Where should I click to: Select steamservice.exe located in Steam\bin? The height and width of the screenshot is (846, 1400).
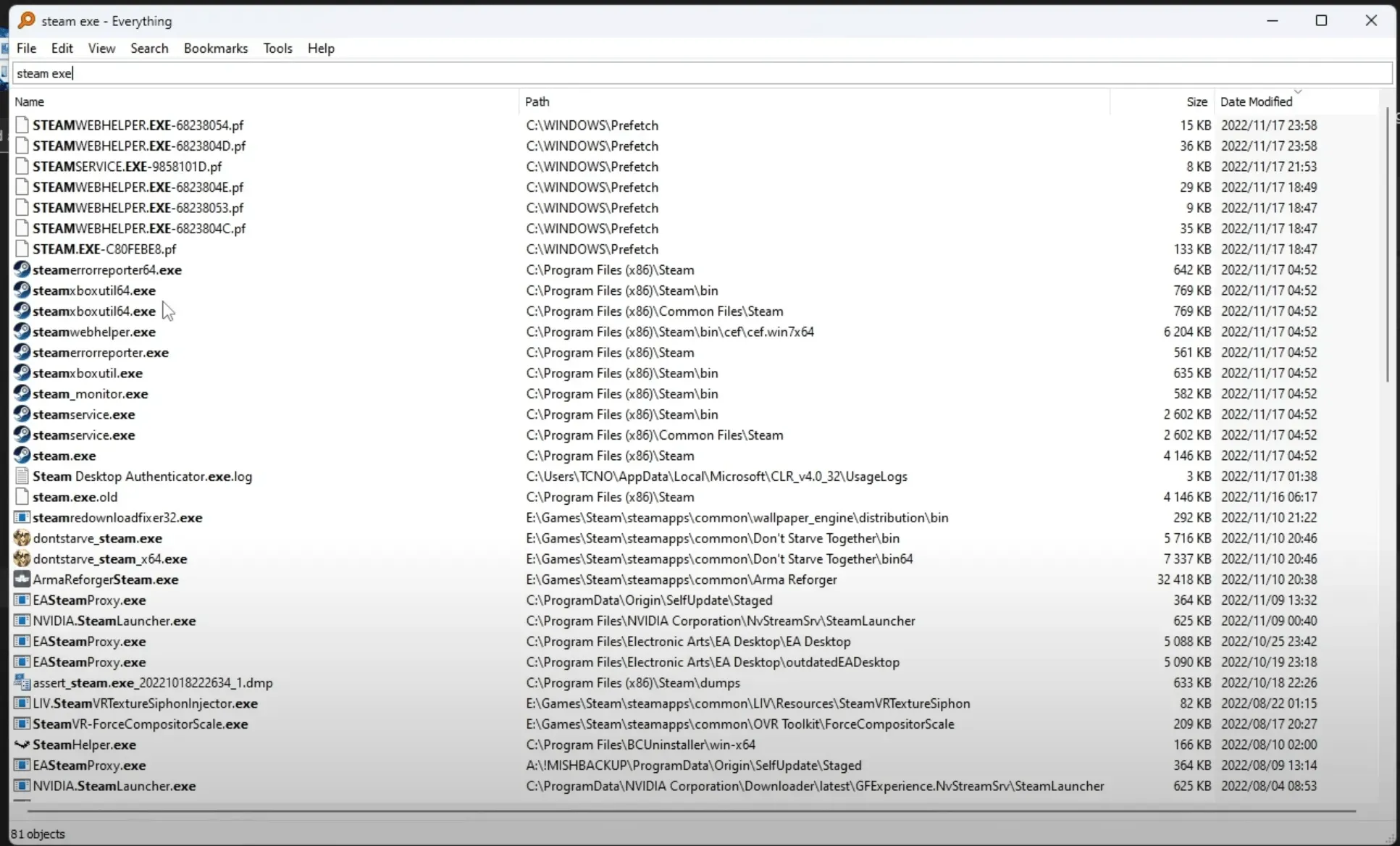(84, 414)
